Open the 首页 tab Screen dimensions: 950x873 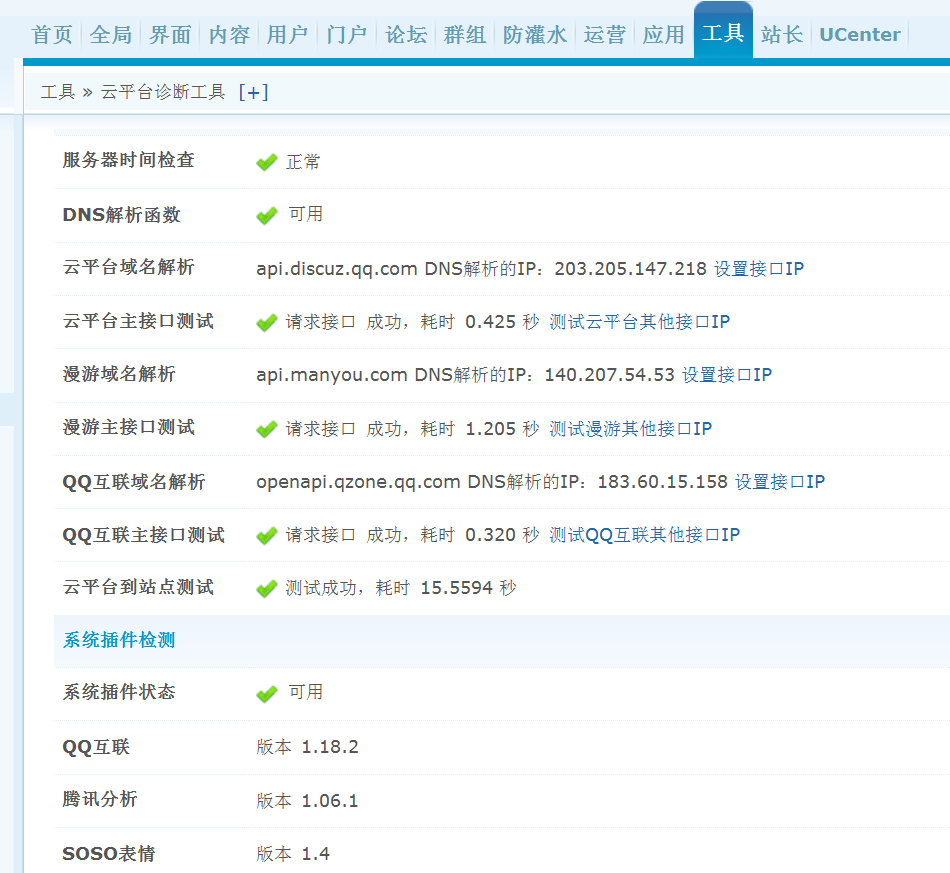[52, 35]
